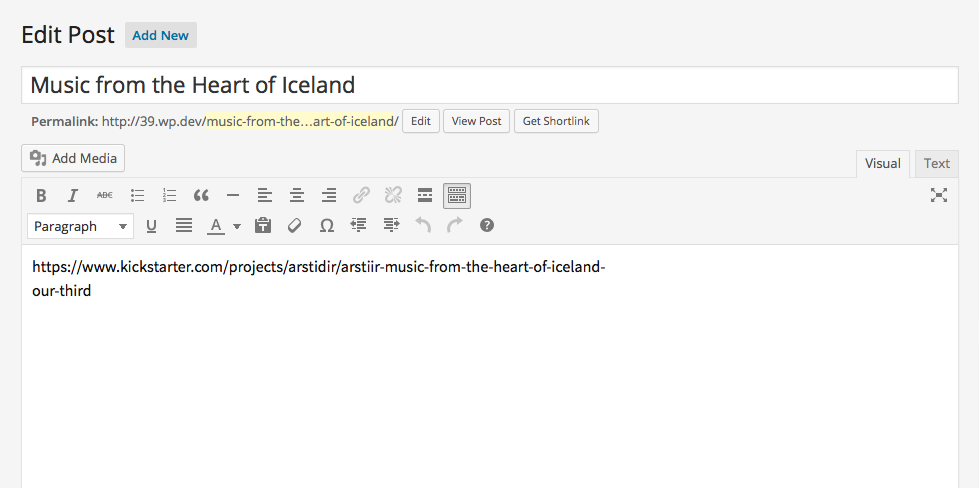This screenshot has width=979, height=488.
Task: Apply the text color swatch button
Action: tap(216, 226)
